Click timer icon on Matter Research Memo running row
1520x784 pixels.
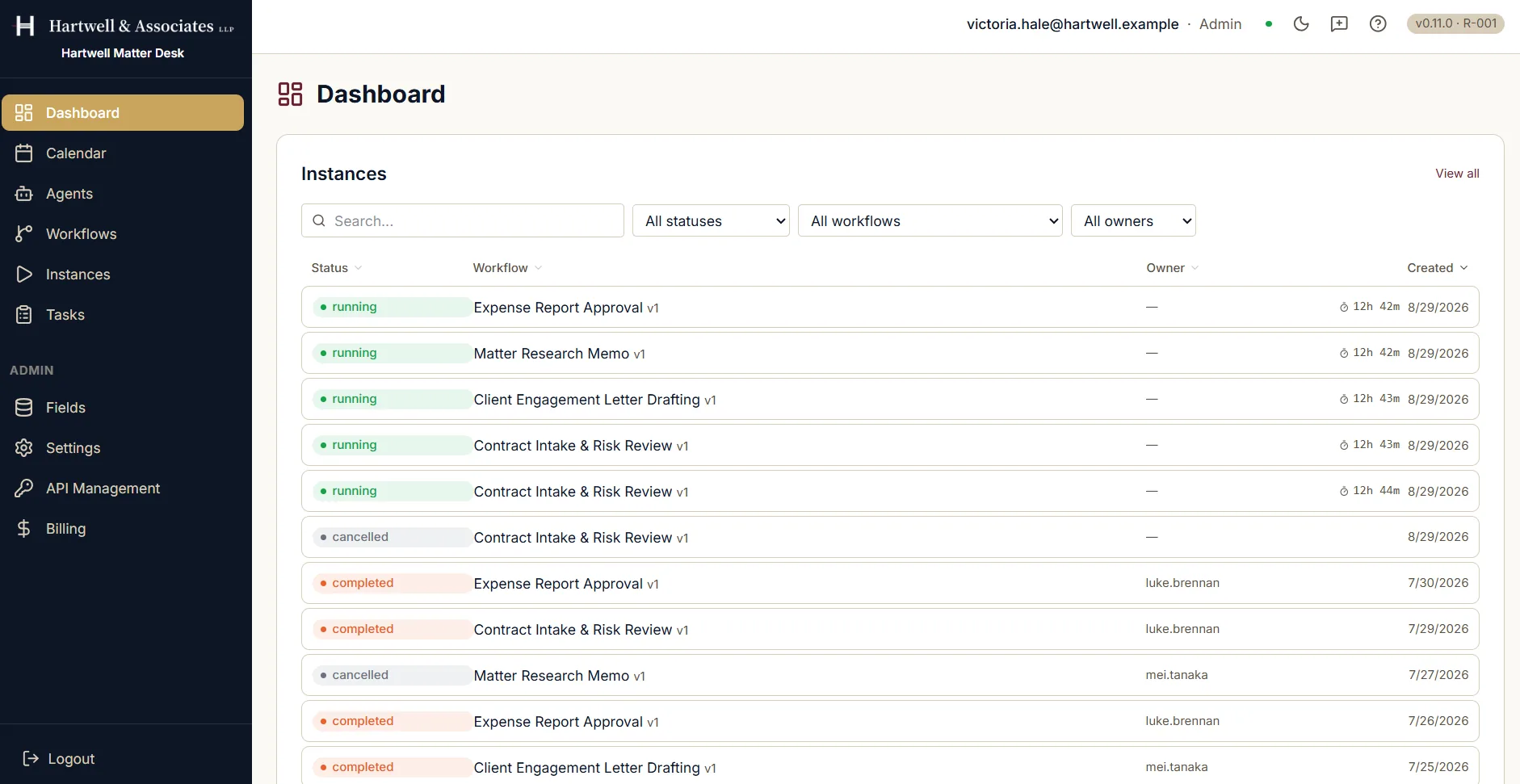click(x=1344, y=353)
